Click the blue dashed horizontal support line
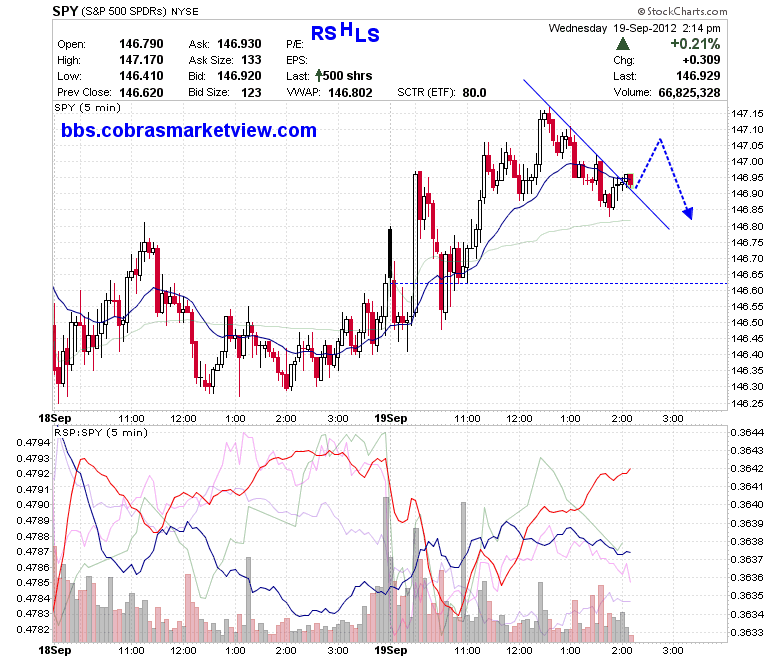Screen dimensions: 780x659 [x=561, y=283]
